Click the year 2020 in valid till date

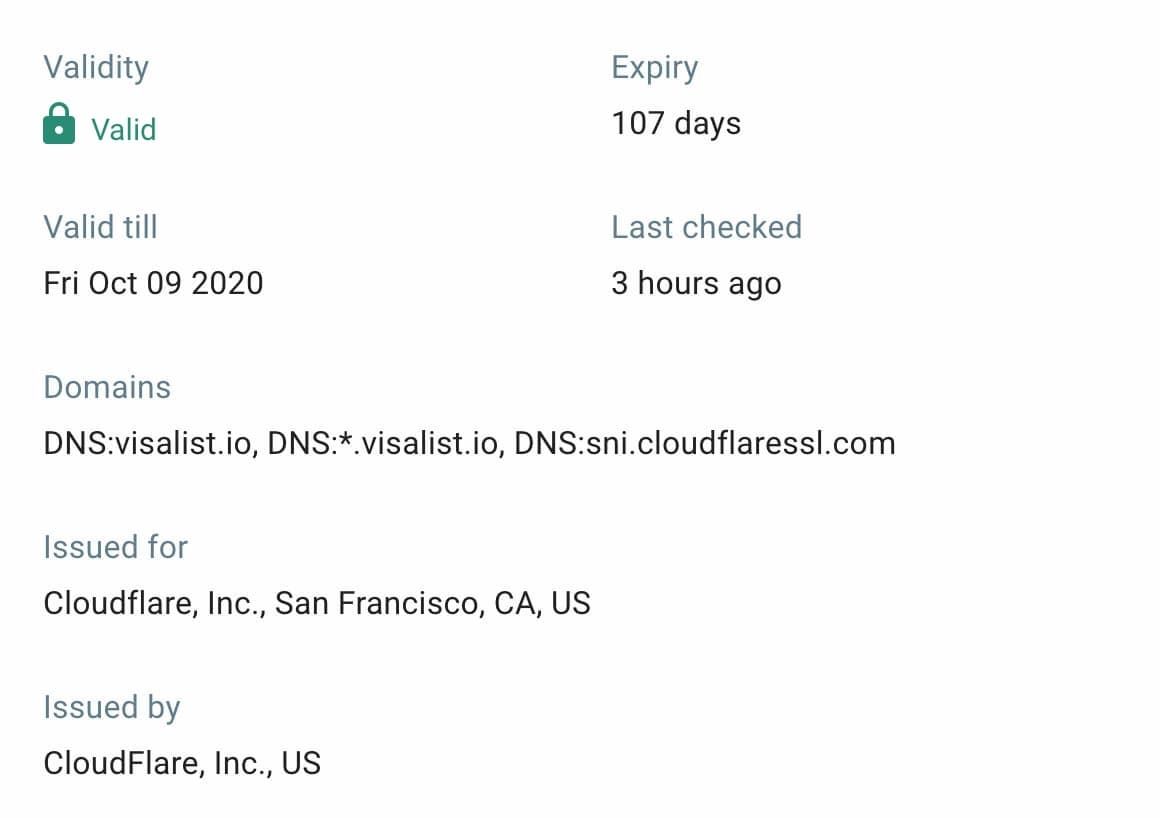coord(227,283)
